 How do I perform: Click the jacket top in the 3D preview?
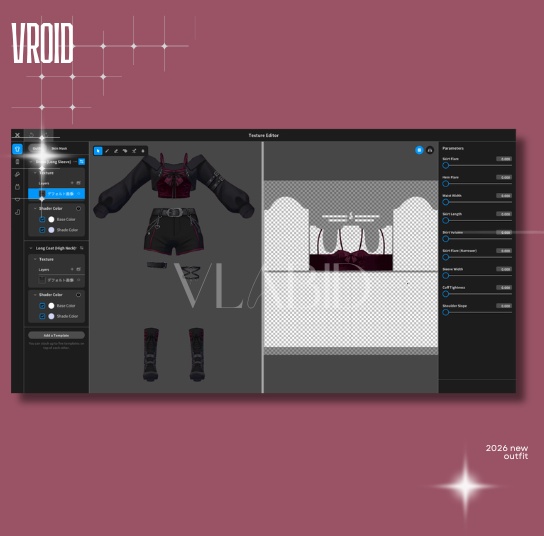173,185
